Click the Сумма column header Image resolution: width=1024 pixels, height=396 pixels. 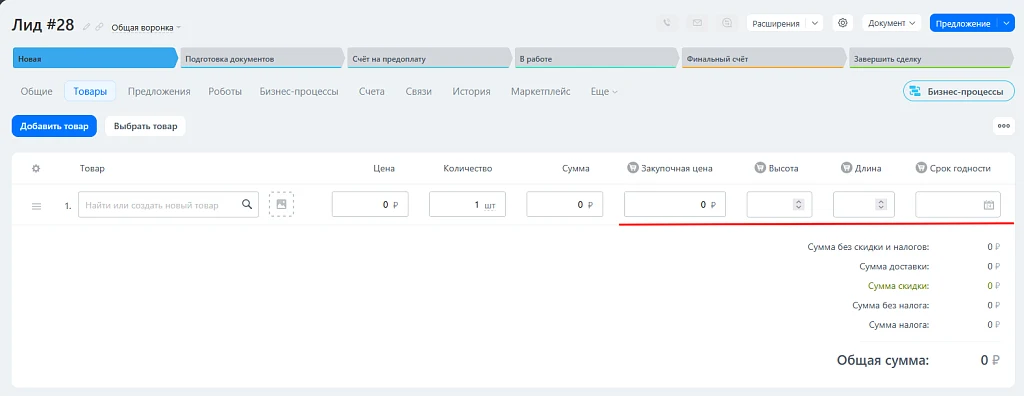click(x=576, y=168)
